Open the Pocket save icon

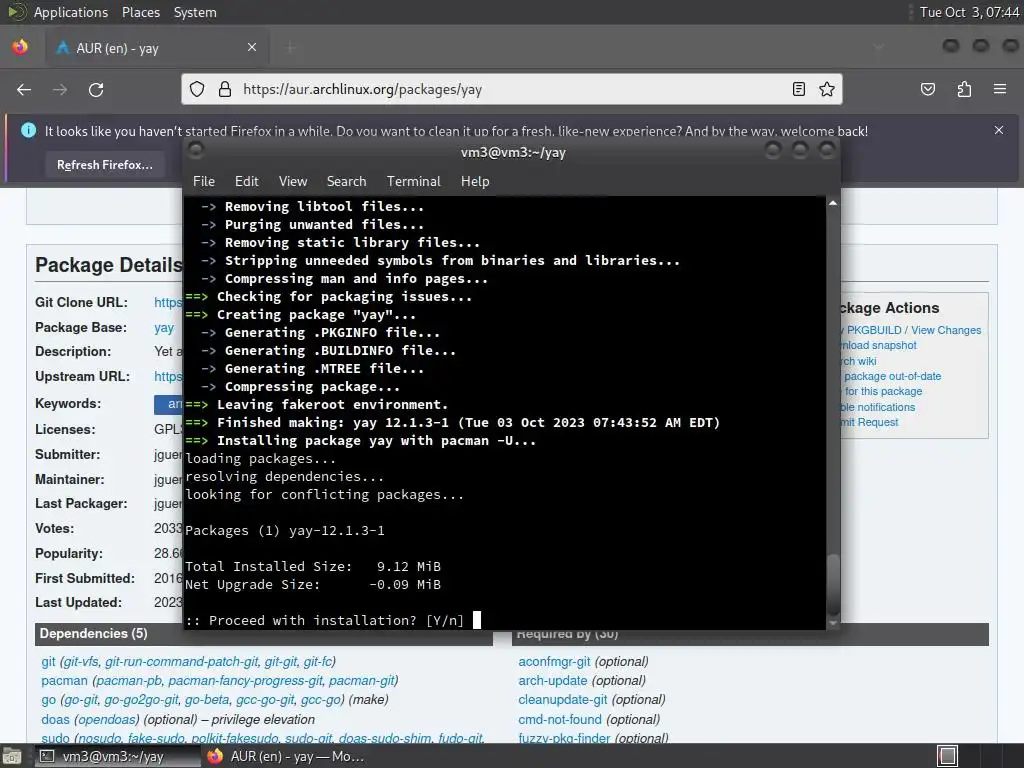click(928, 89)
